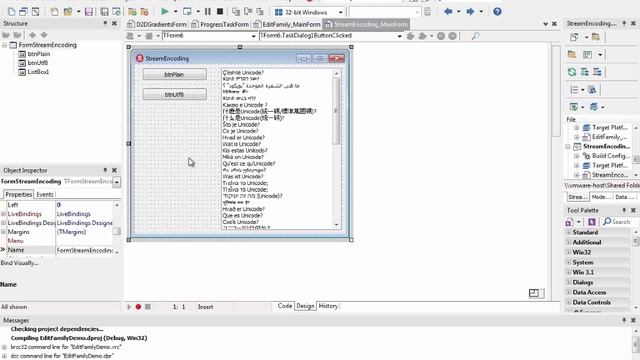This screenshot has height=360, width=640.
Task: Select the btnUtf8 button on the form
Action: (x=175, y=94)
